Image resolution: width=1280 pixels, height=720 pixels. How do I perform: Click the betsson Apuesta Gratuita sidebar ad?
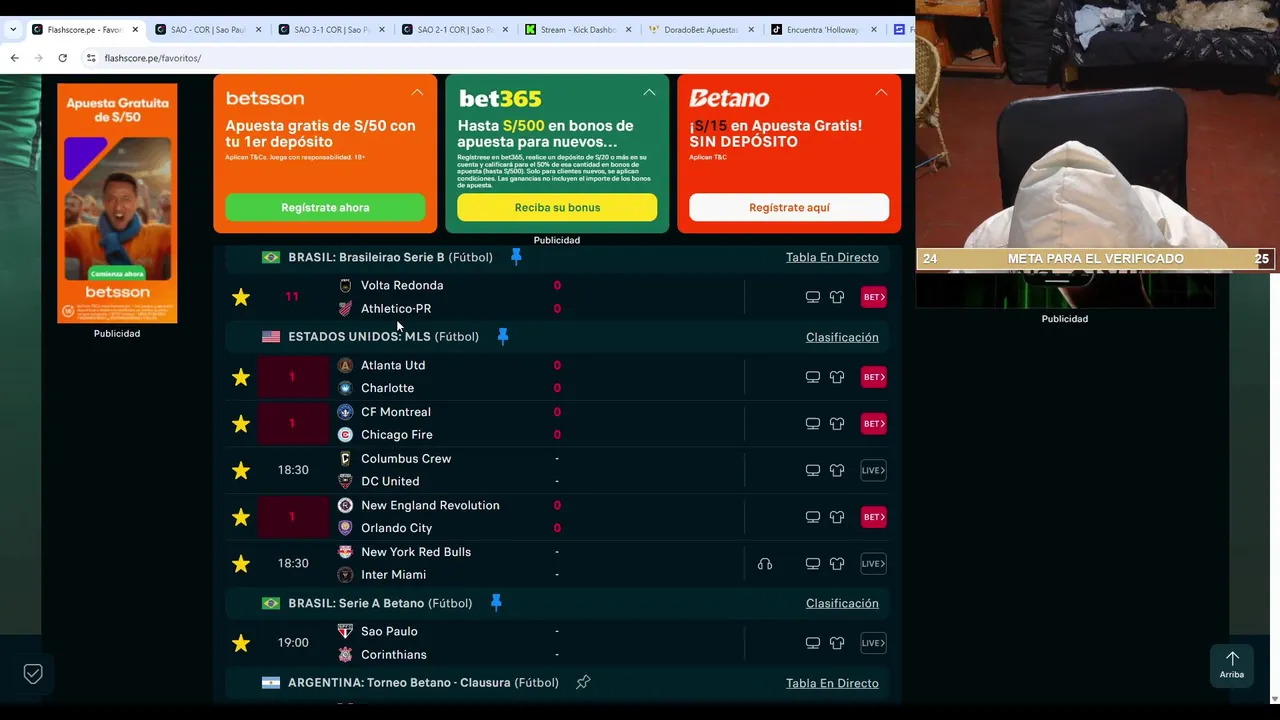tap(117, 203)
